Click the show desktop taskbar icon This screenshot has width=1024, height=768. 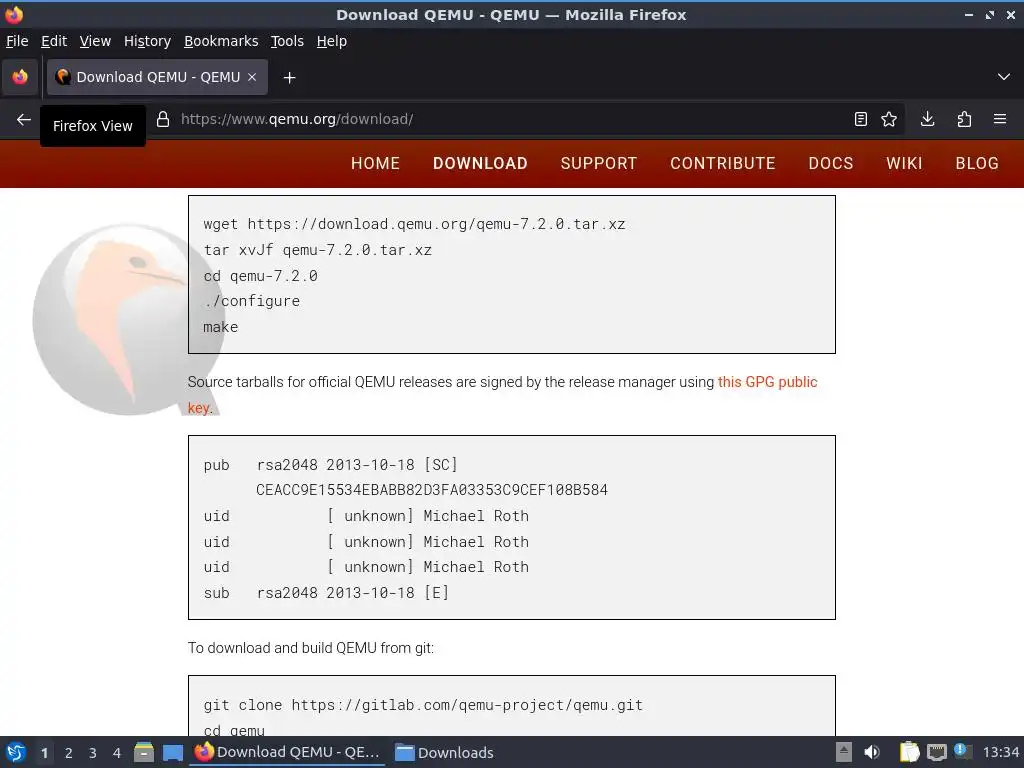(172, 752)
